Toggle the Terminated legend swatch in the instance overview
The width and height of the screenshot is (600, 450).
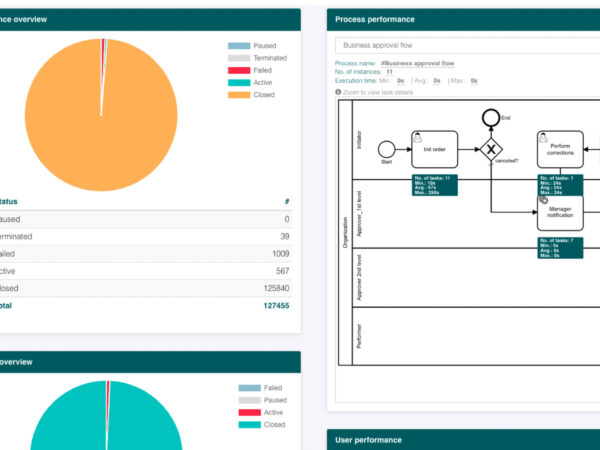pyautogui.click(x=239, y=58)
